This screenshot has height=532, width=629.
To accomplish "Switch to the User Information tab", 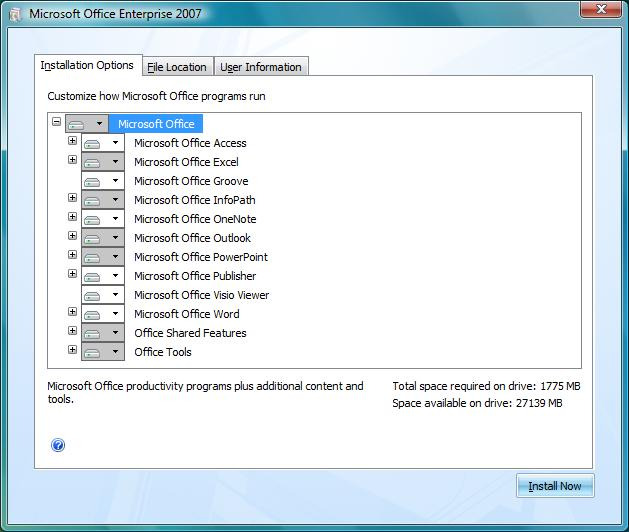I will (261, 67).
